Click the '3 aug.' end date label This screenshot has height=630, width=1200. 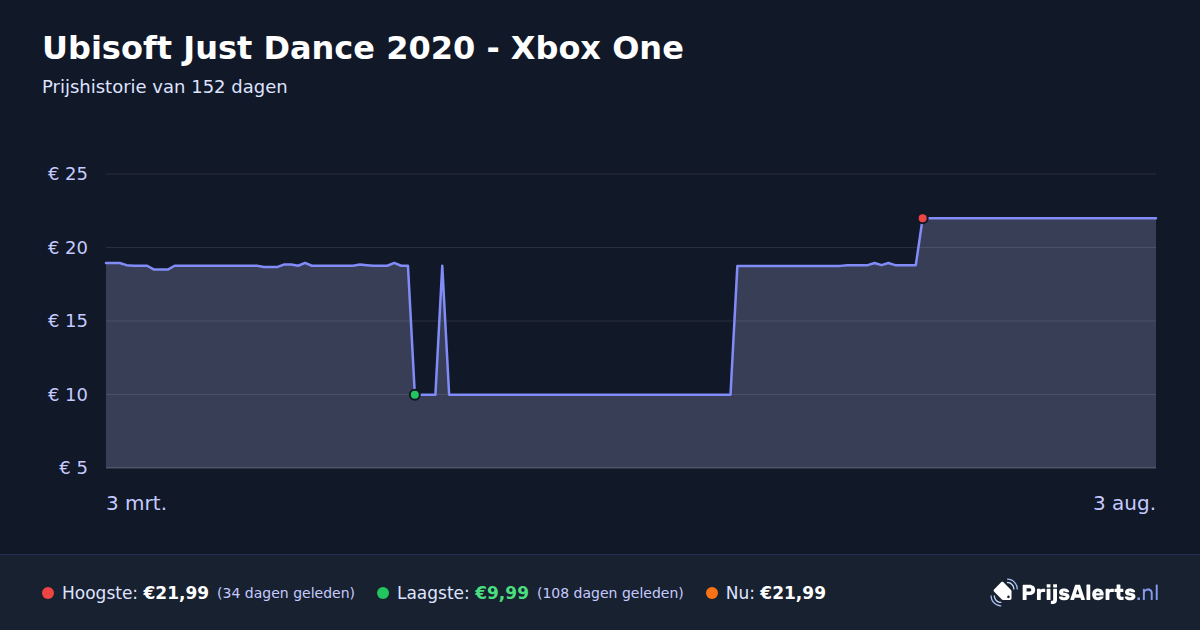click(1124, 503)
